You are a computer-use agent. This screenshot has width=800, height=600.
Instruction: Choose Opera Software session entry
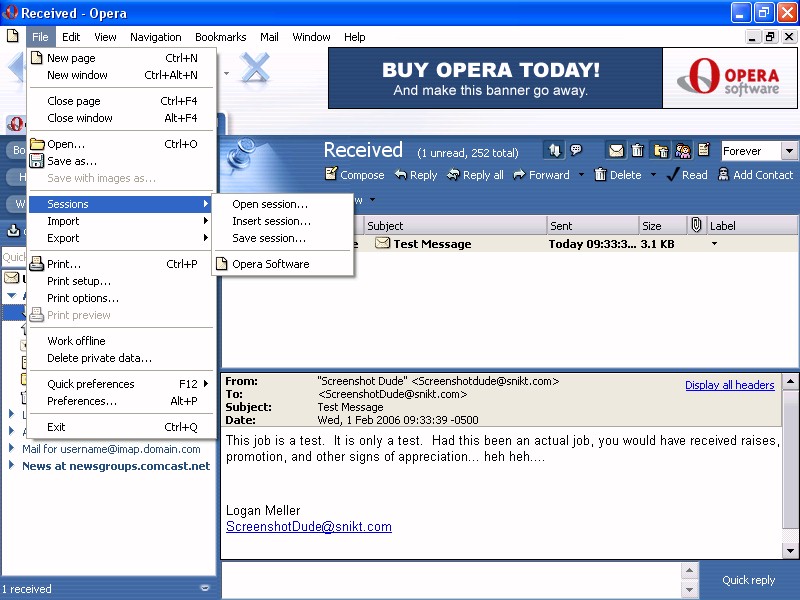(x=283, y=264)
